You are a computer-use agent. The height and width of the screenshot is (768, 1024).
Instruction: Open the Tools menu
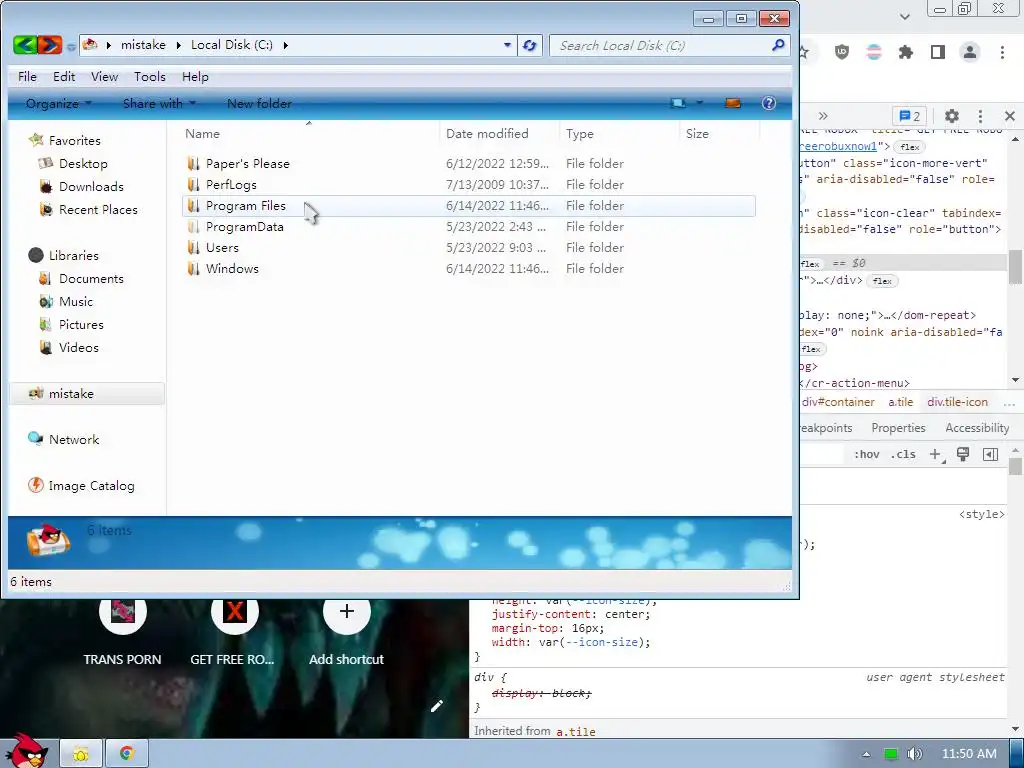coord(150,76)
